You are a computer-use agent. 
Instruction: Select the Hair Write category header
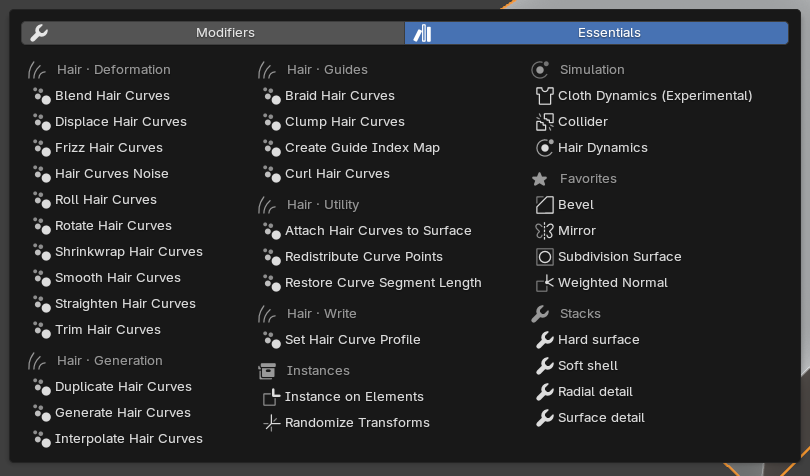[321, 314]
